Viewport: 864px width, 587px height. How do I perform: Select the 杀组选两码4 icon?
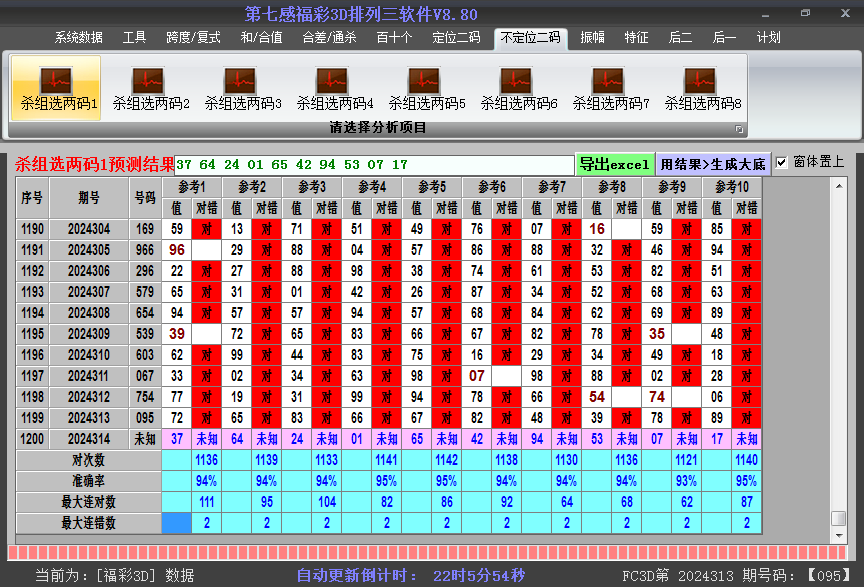tap(332, 88)
